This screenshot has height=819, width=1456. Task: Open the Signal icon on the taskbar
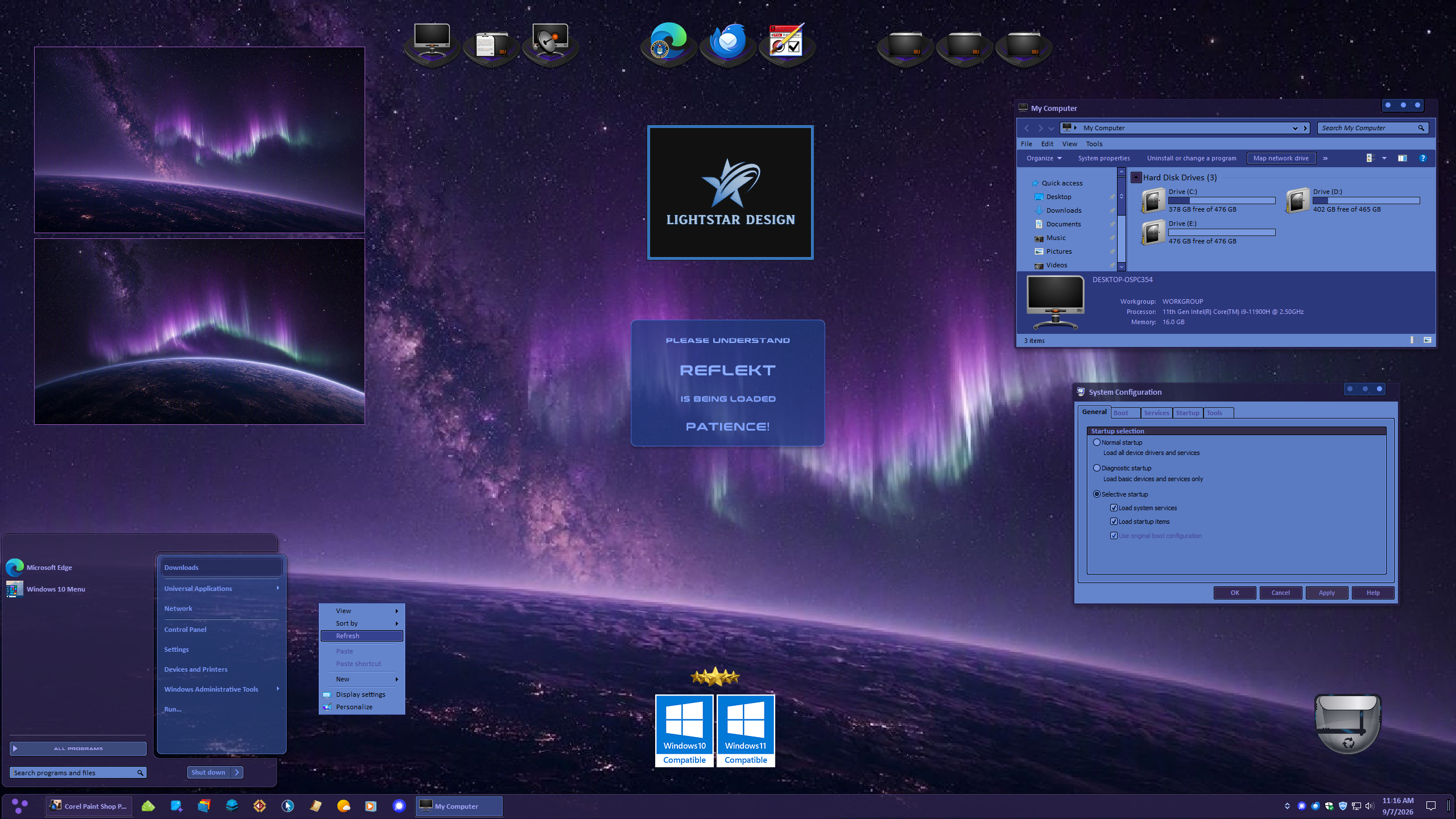(x=399, y=806)
